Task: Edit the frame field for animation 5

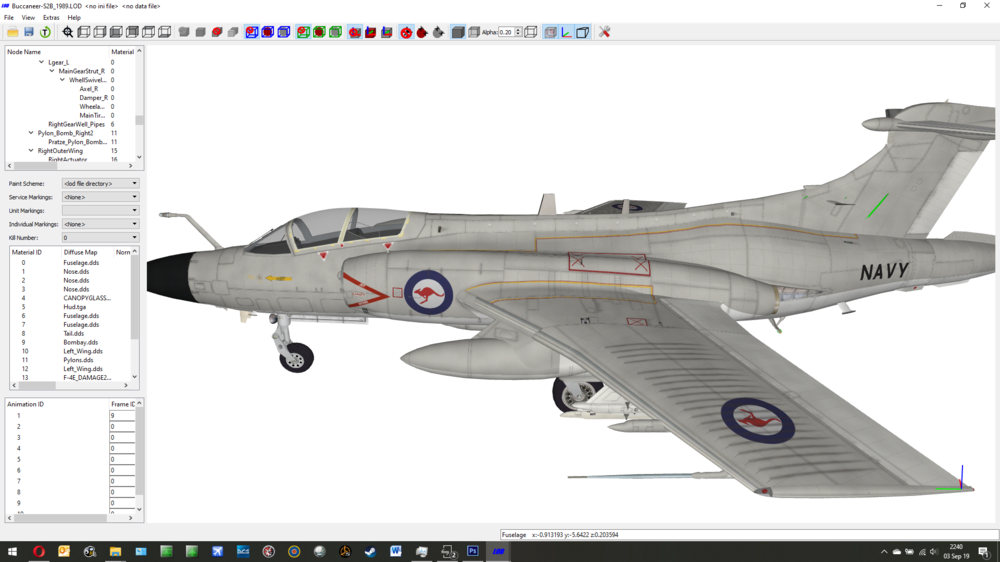Action: (122, 459)
